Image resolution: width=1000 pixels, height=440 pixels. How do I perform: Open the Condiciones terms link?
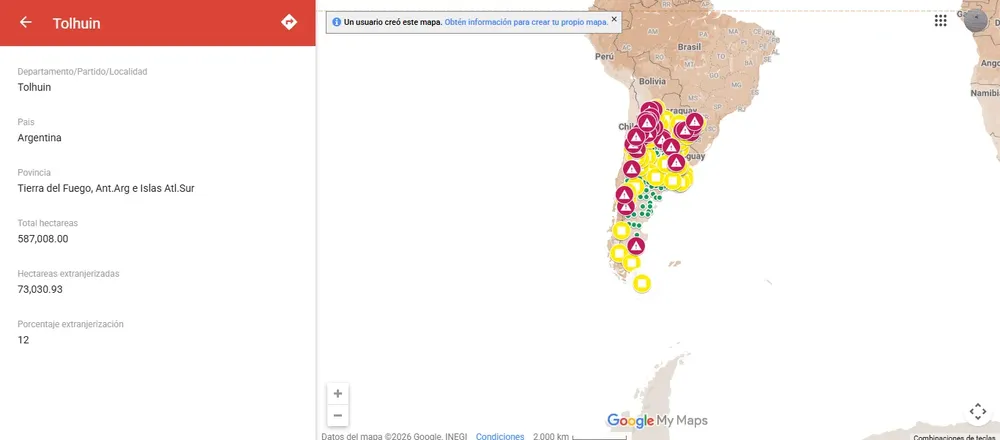500,436
